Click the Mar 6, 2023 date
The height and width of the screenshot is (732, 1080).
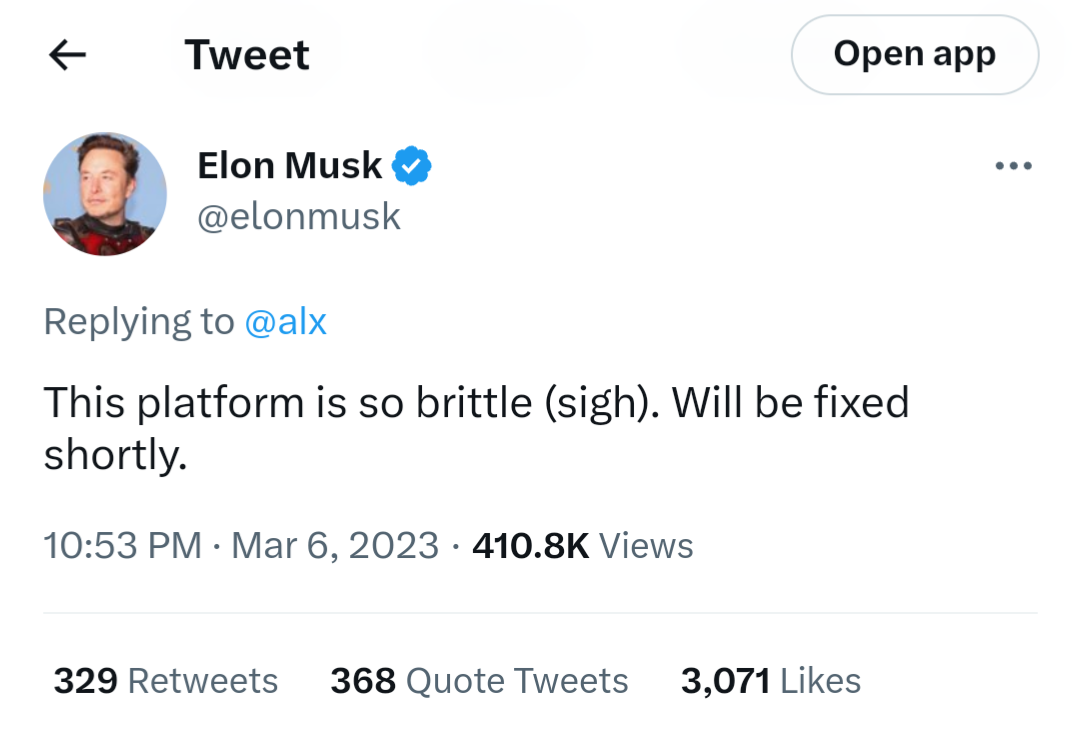tap(335, 546)
